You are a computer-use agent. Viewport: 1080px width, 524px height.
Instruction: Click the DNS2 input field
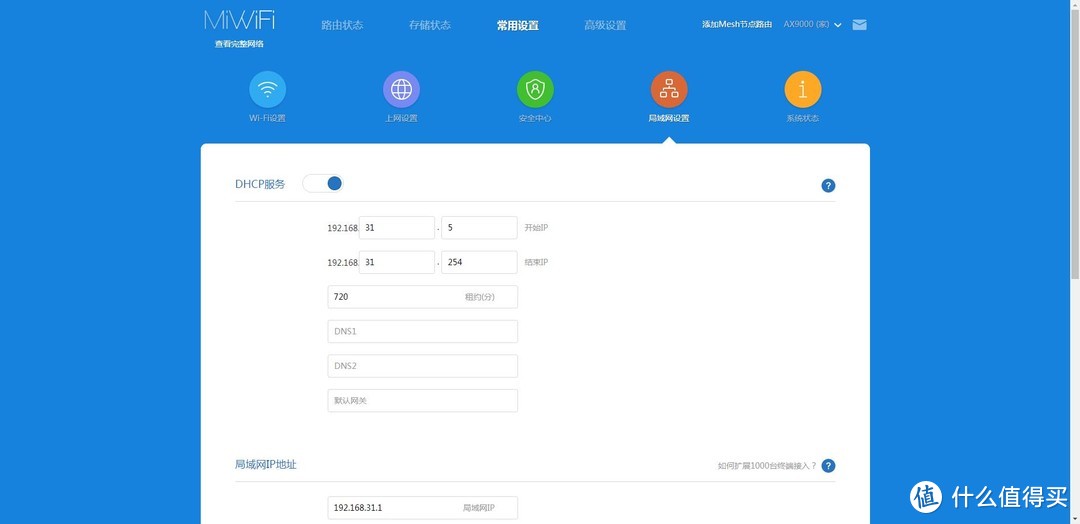click(422, 366)
